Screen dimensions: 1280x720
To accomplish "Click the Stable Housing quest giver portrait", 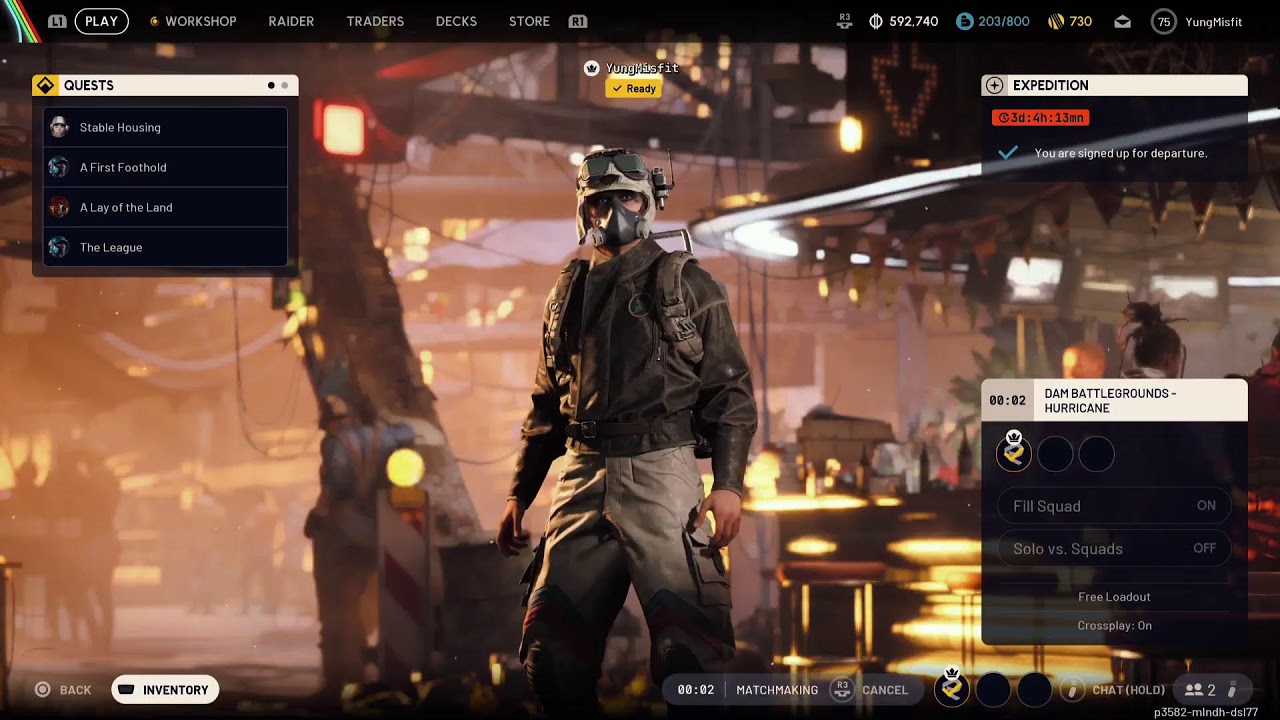I will pos(59,127).
